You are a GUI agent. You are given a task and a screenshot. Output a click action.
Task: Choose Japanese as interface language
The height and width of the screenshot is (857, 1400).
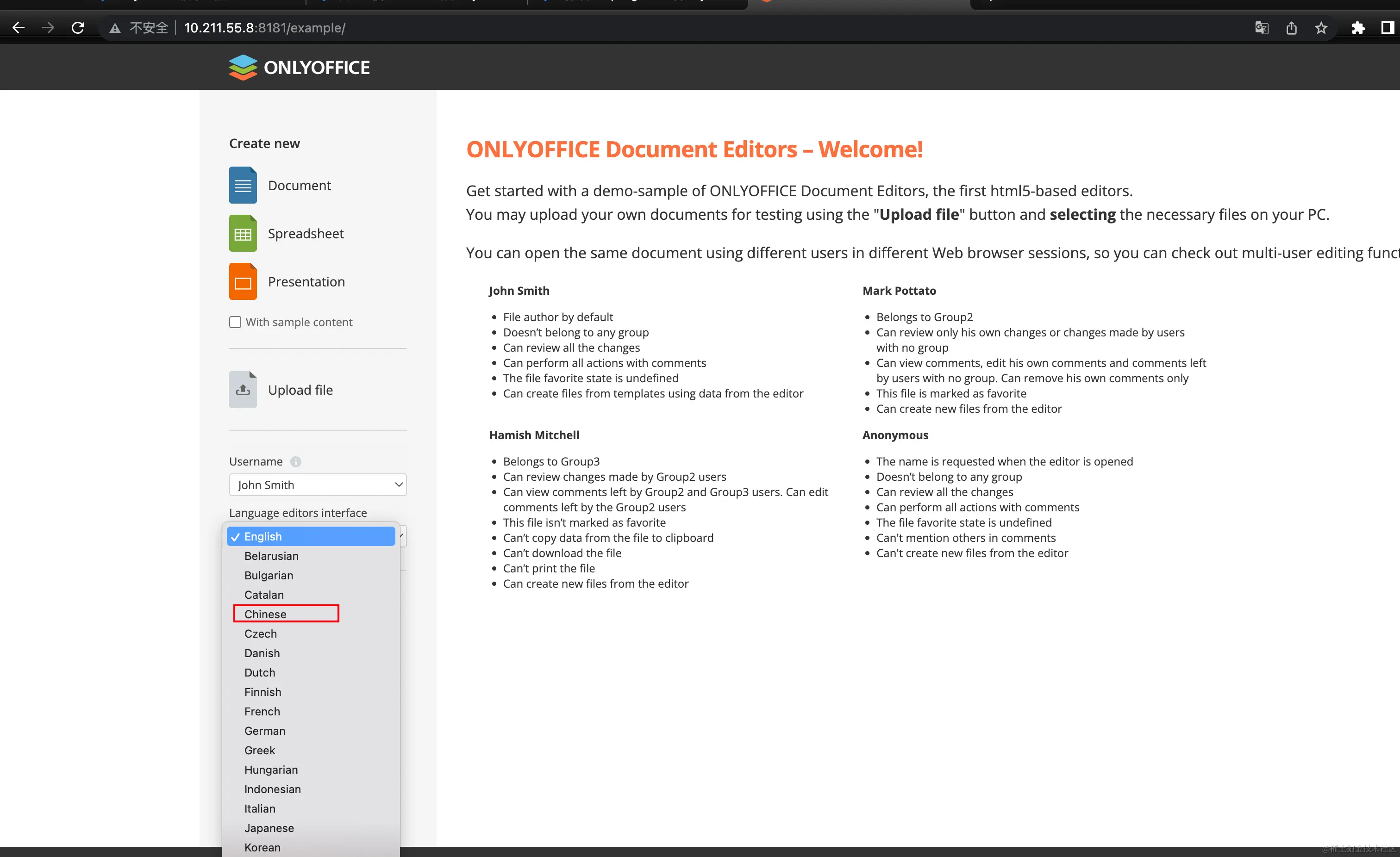(269, 828)
